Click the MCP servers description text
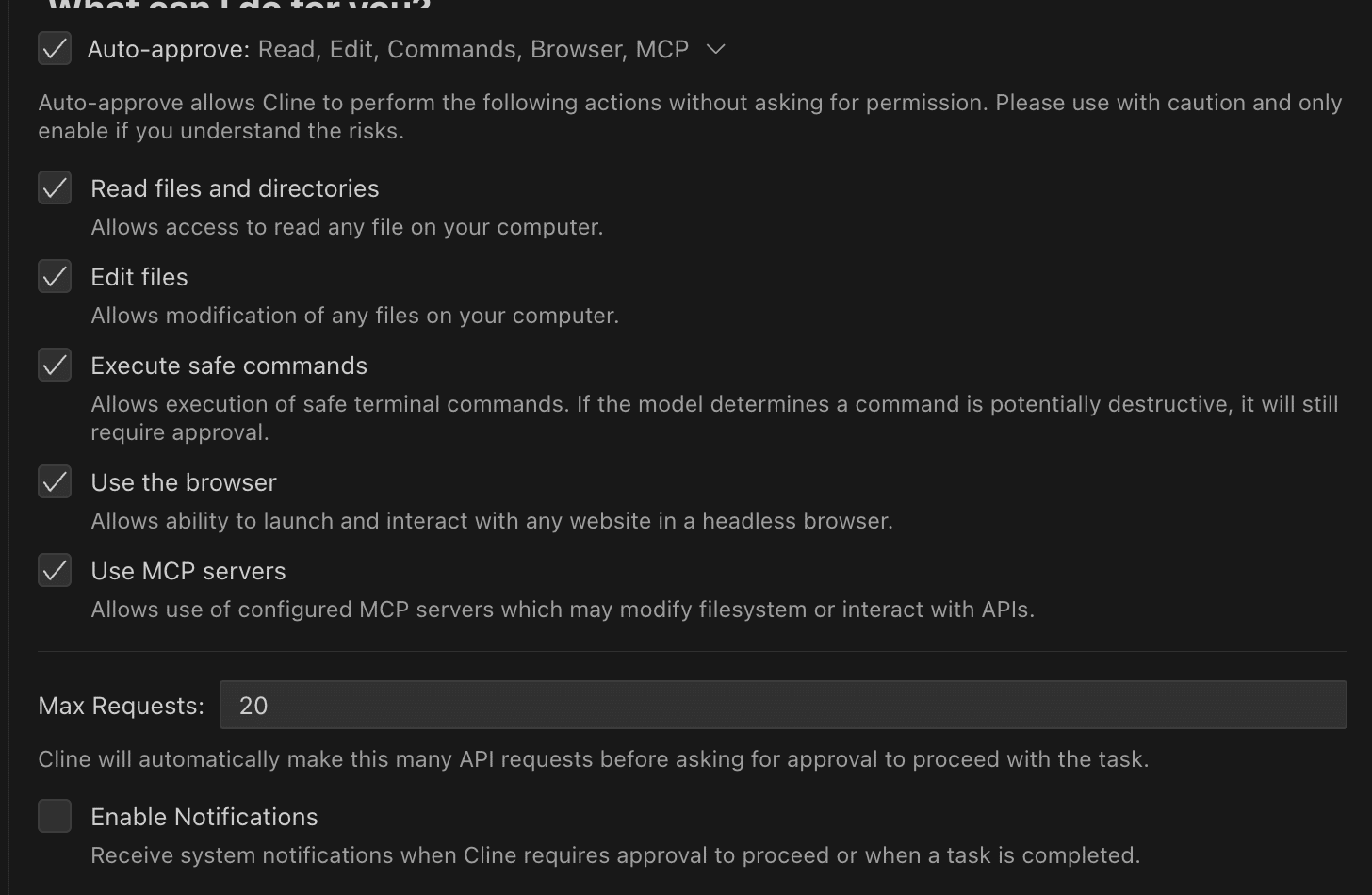1372x895 pixels. [x=563, y=610]
